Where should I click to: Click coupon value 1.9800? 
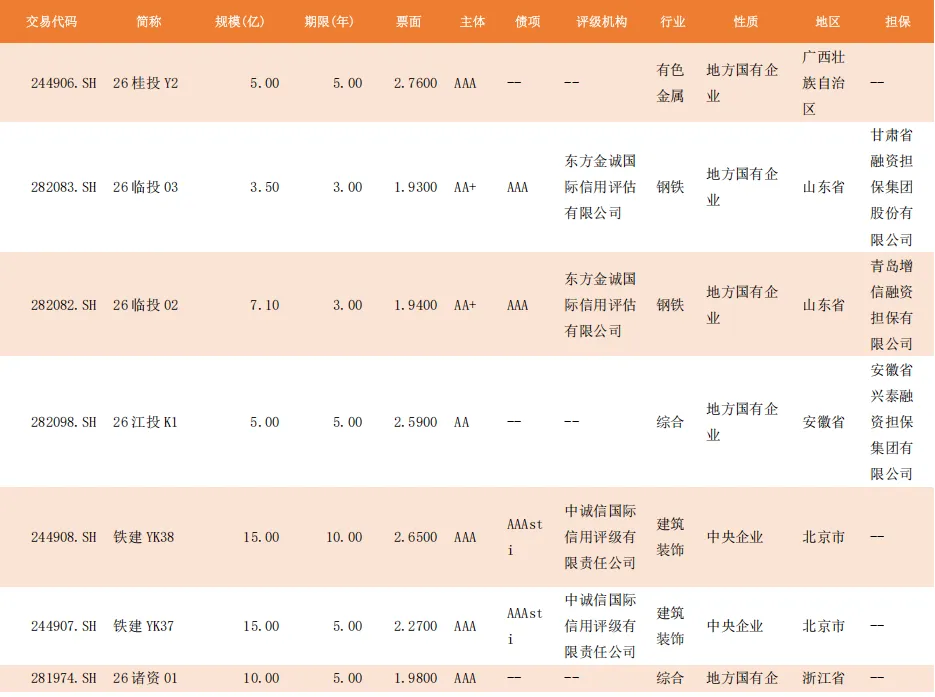click(x=416, y=679)
